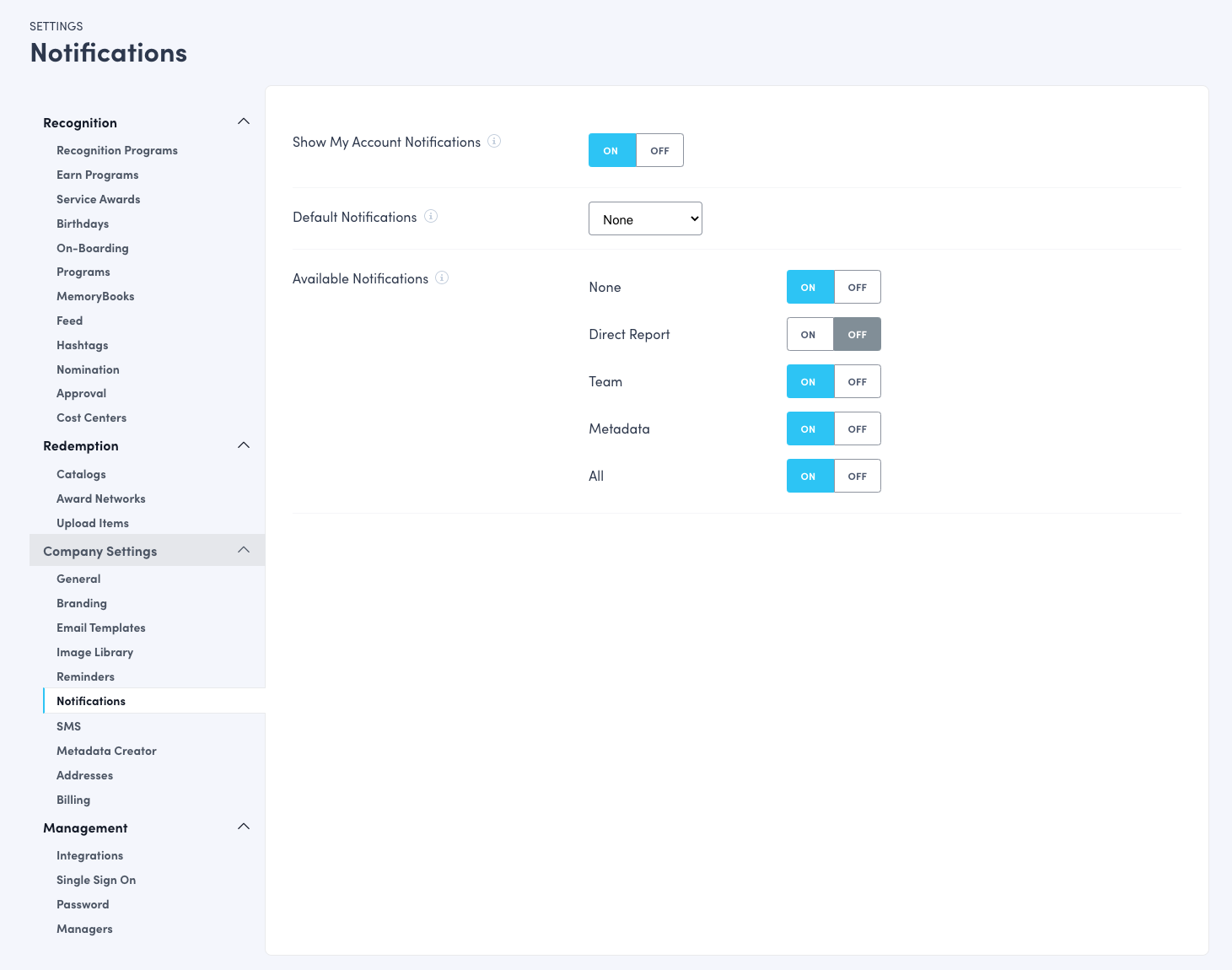Enable the Direct Report notification toggle
This screenshot has height=970, width=1232.
point(809,334)
